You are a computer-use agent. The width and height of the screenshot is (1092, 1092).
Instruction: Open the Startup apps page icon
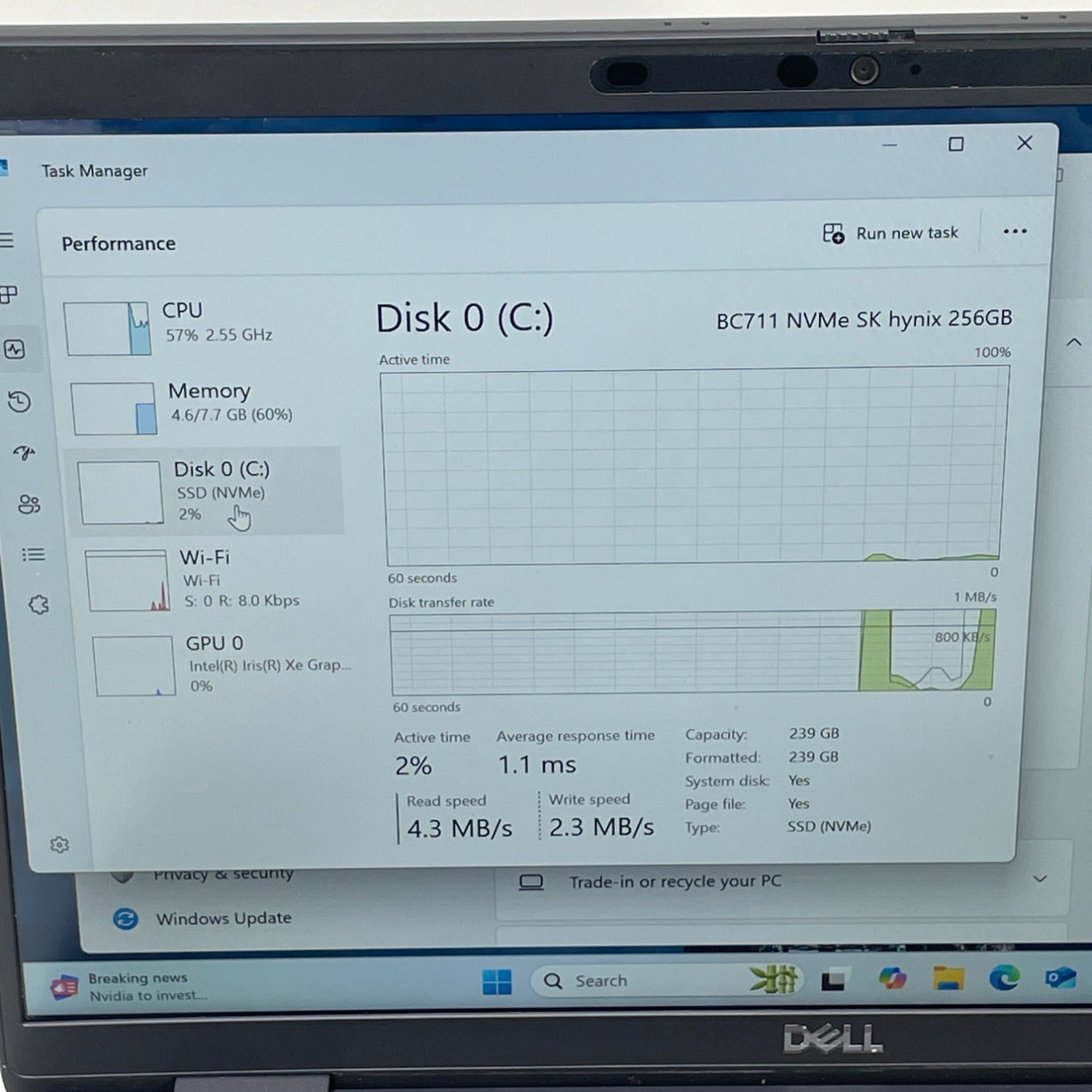coord(24,453)
